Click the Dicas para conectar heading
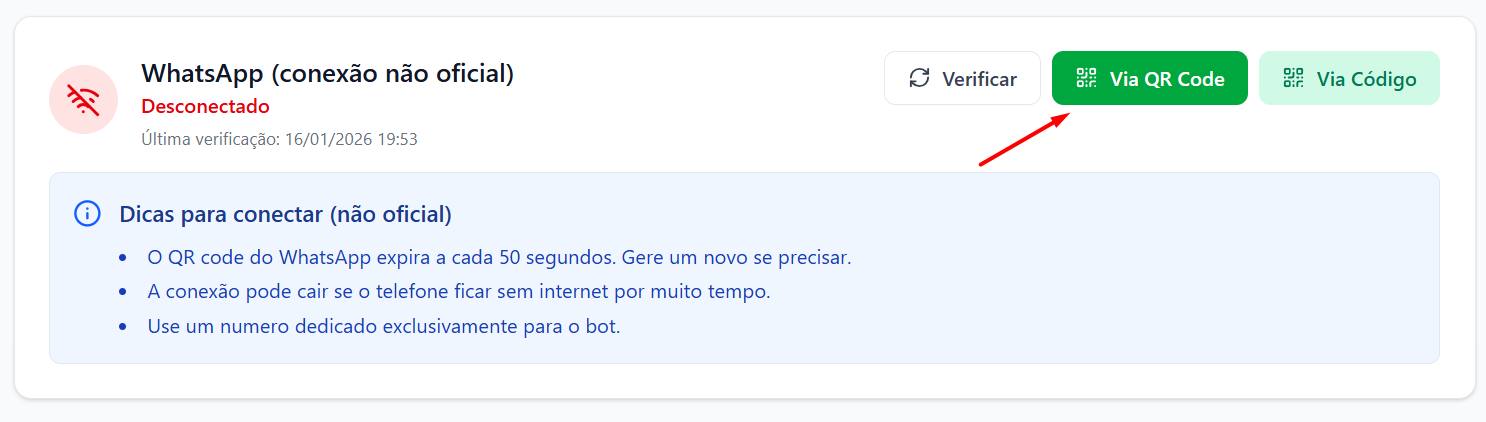The image size is (1486, 422). point(285,214)
